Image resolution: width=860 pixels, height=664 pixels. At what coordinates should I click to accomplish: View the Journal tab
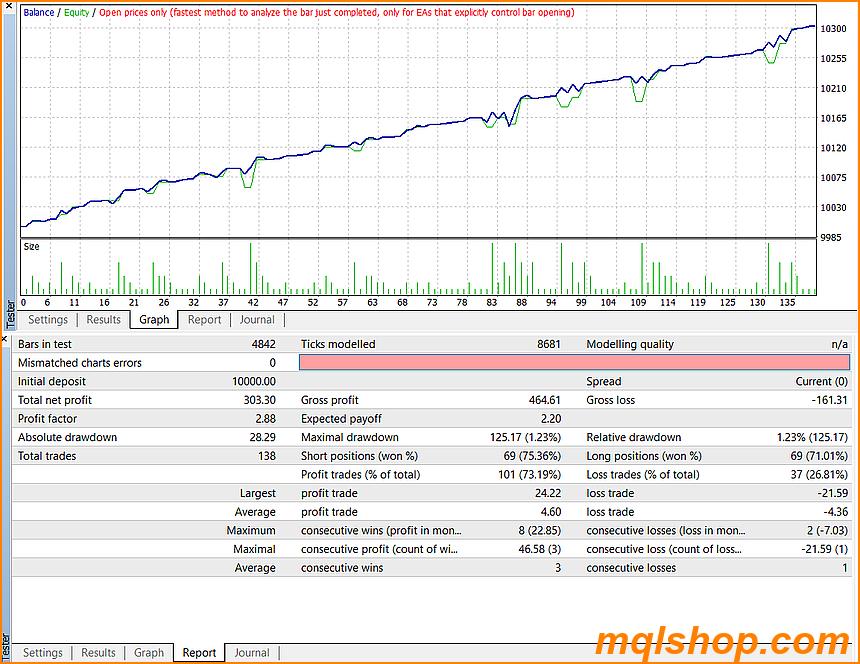pos(257,319)
